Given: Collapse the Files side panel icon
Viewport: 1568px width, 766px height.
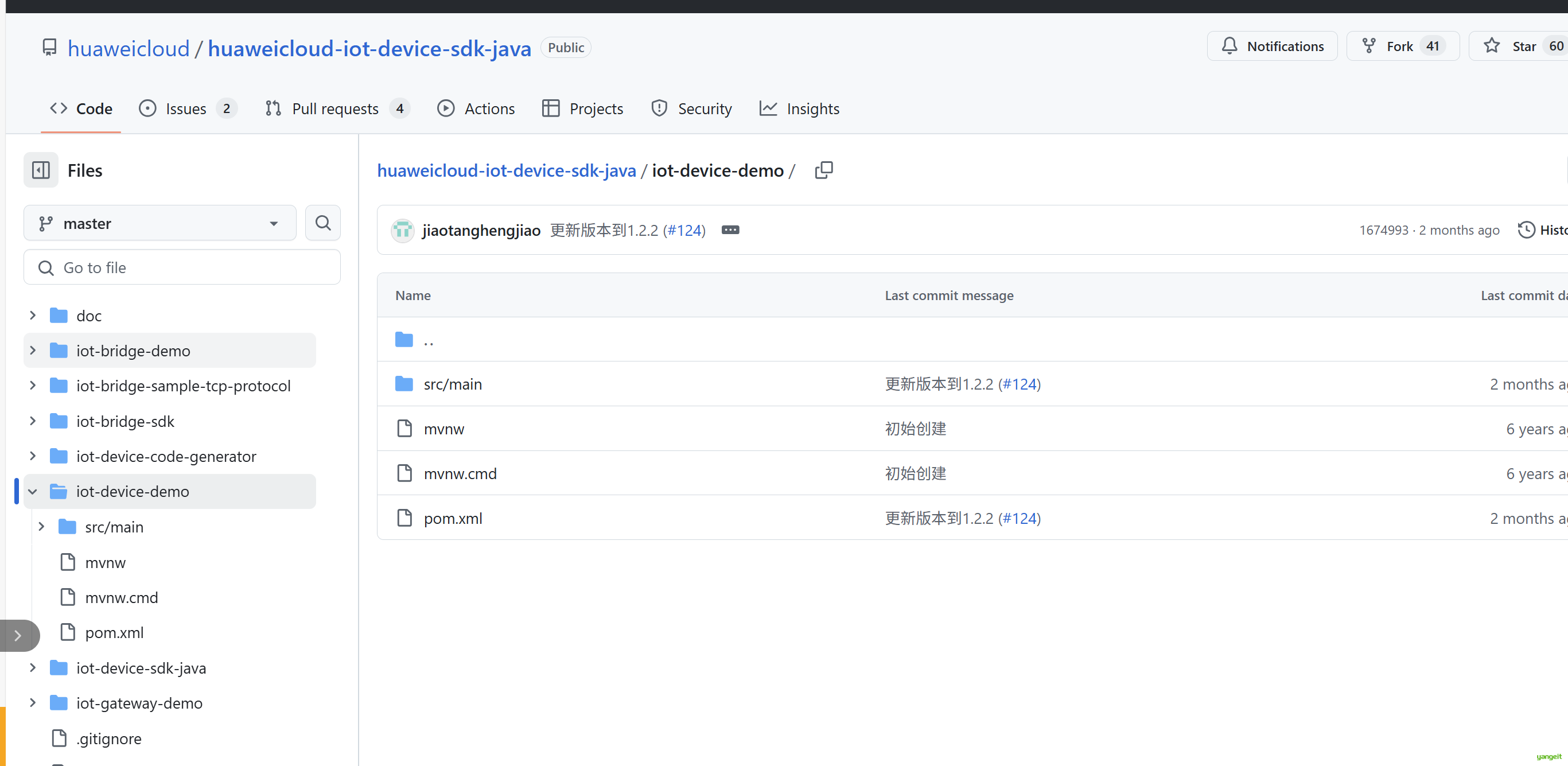Looking at the screenshot, I should click(x=41, y=170).
